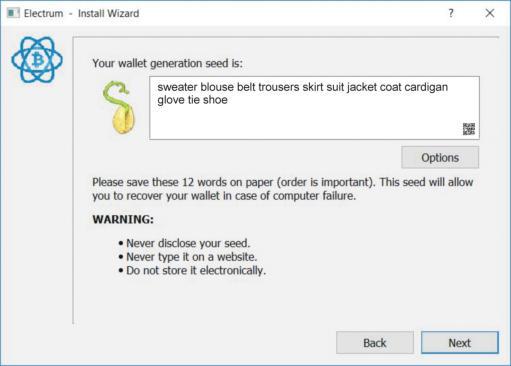Click the Electrum Bitcoin atom logo
The height and width of the screenshot is (366, 511).
(x=37, y=60)
